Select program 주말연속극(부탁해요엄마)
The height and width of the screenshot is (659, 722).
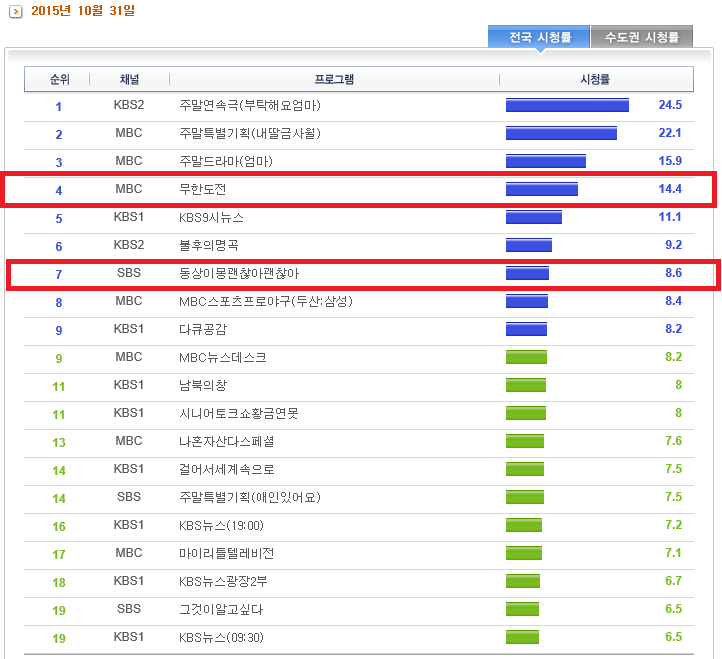249,105
